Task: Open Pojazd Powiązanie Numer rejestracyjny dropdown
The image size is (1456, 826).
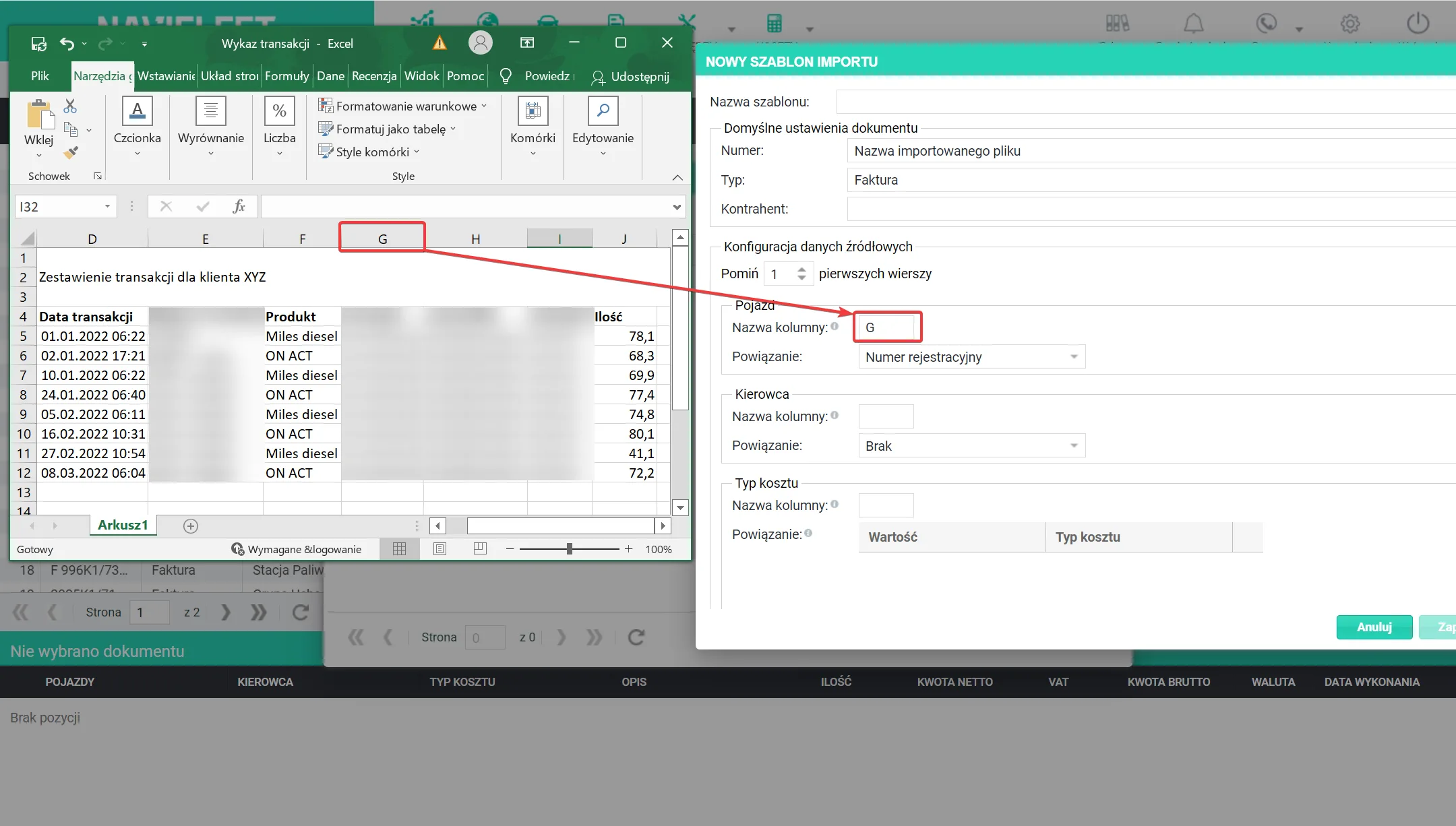Action: point(1074,357)
